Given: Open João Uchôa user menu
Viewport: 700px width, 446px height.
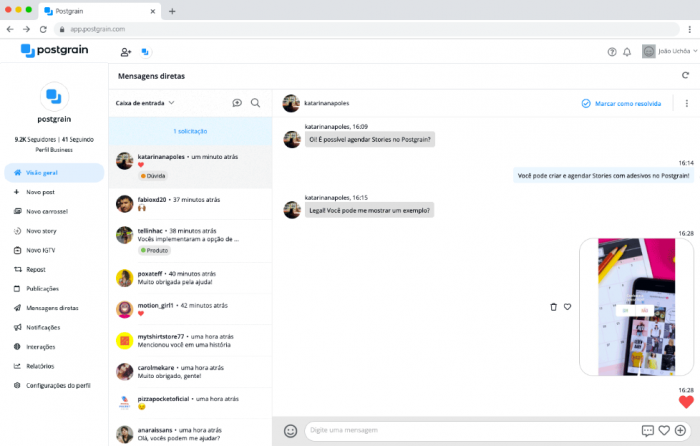Looking at the screenshot, I should pyautogui.click(x=669, y=51).
